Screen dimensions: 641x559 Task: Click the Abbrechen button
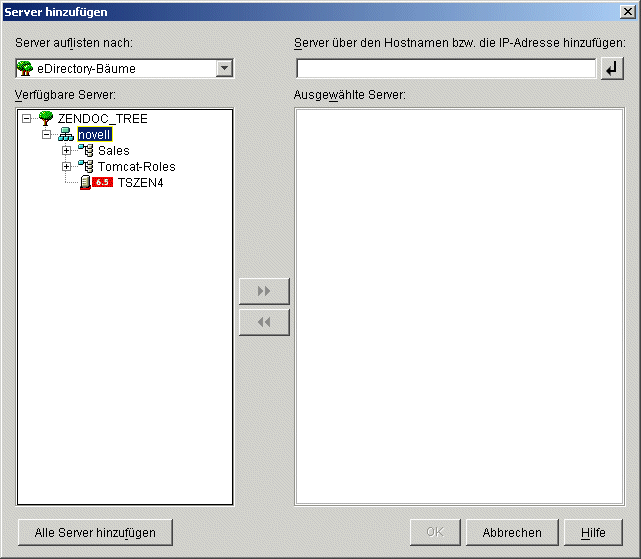click(512, 532)
